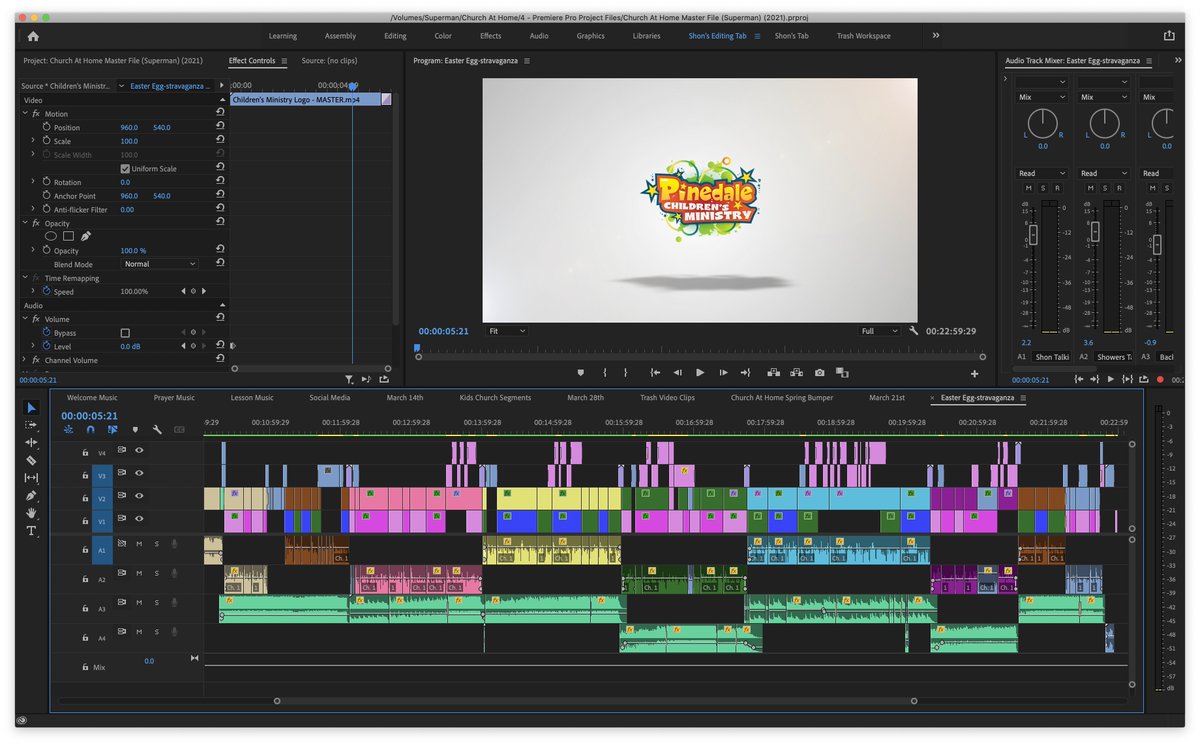
Task: Toggle nest sequence insert mode
Action: [68, 429]
